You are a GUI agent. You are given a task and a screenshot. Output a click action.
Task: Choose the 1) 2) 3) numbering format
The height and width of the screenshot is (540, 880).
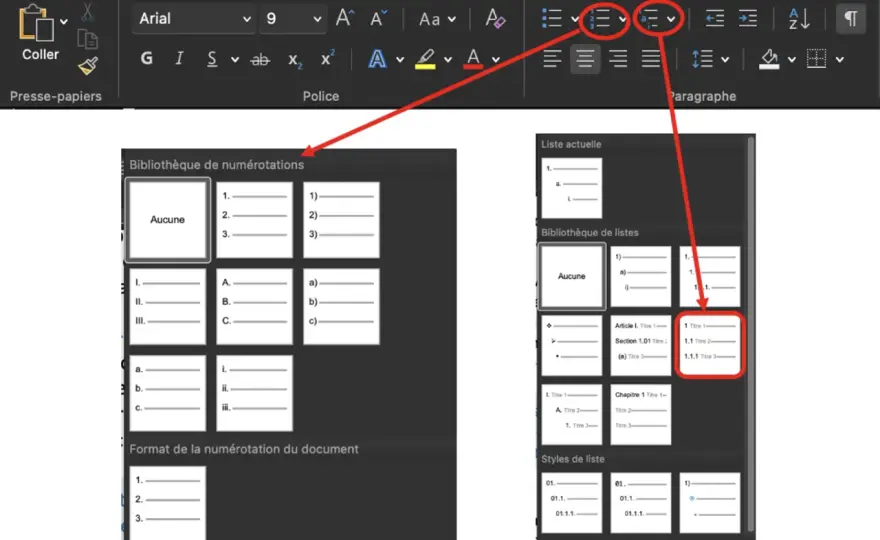pos(341,220)
